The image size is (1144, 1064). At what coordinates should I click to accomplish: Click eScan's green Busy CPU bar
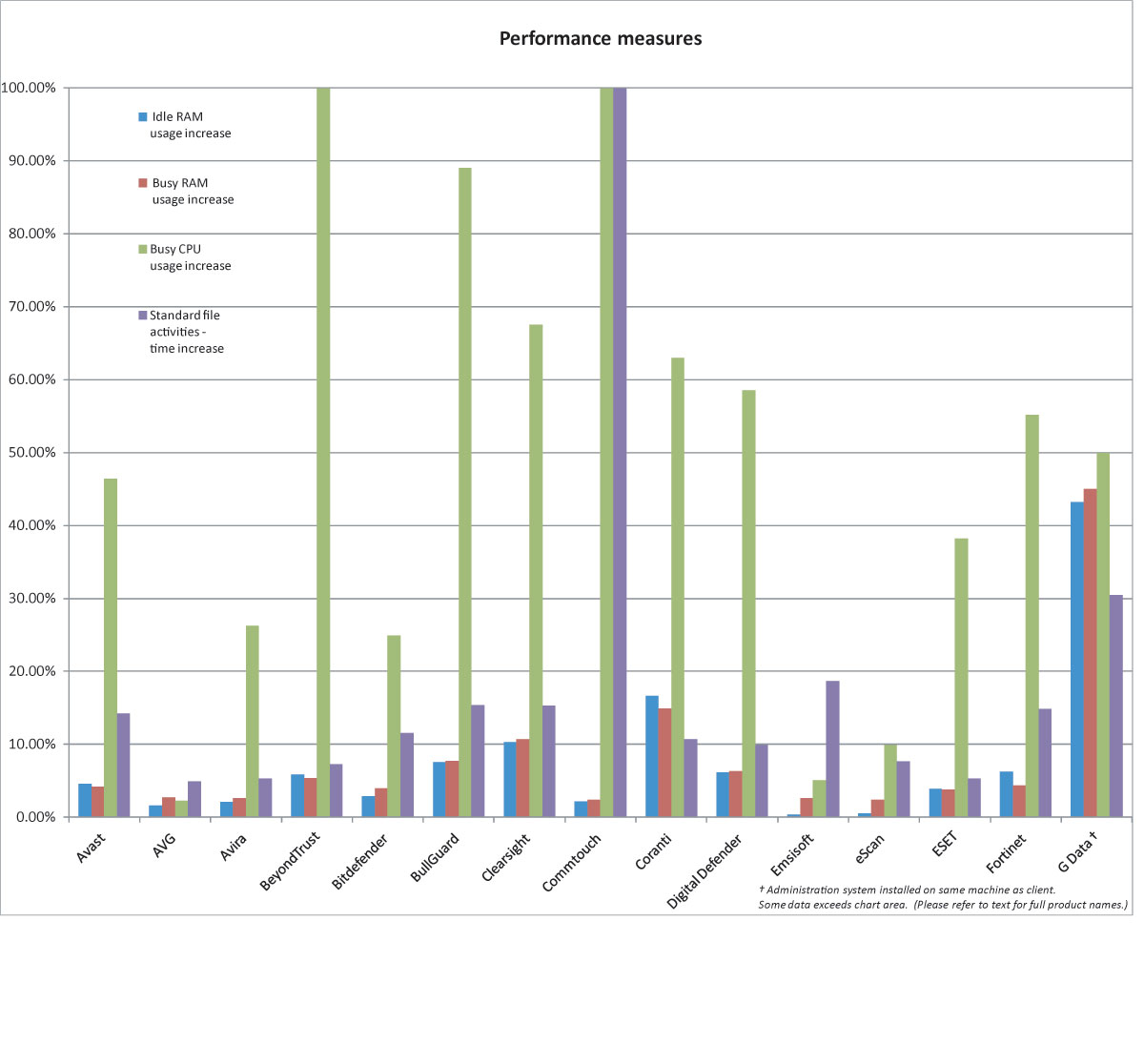[890, 780]
